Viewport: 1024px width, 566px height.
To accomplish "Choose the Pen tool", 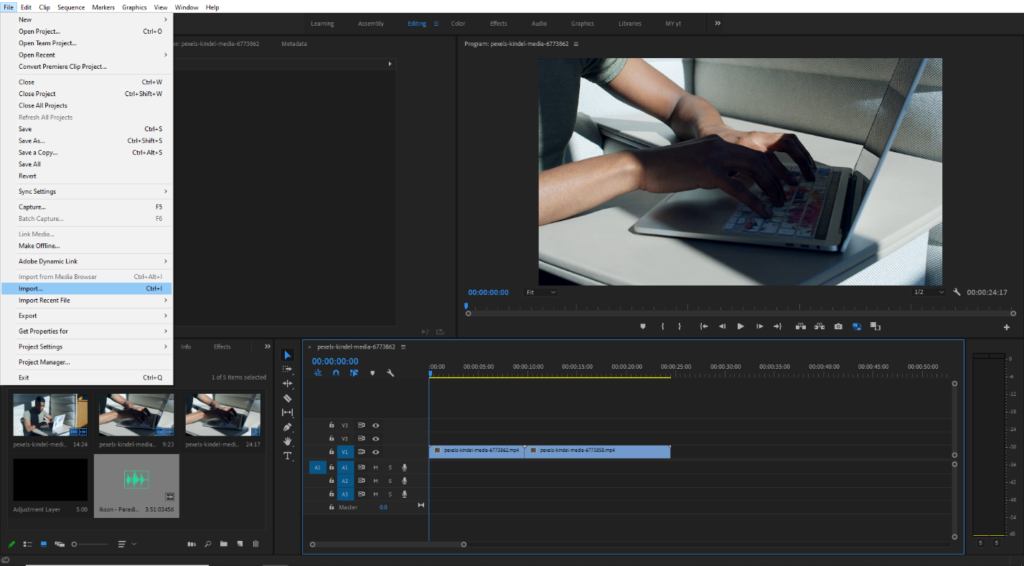I will (288, 427).
